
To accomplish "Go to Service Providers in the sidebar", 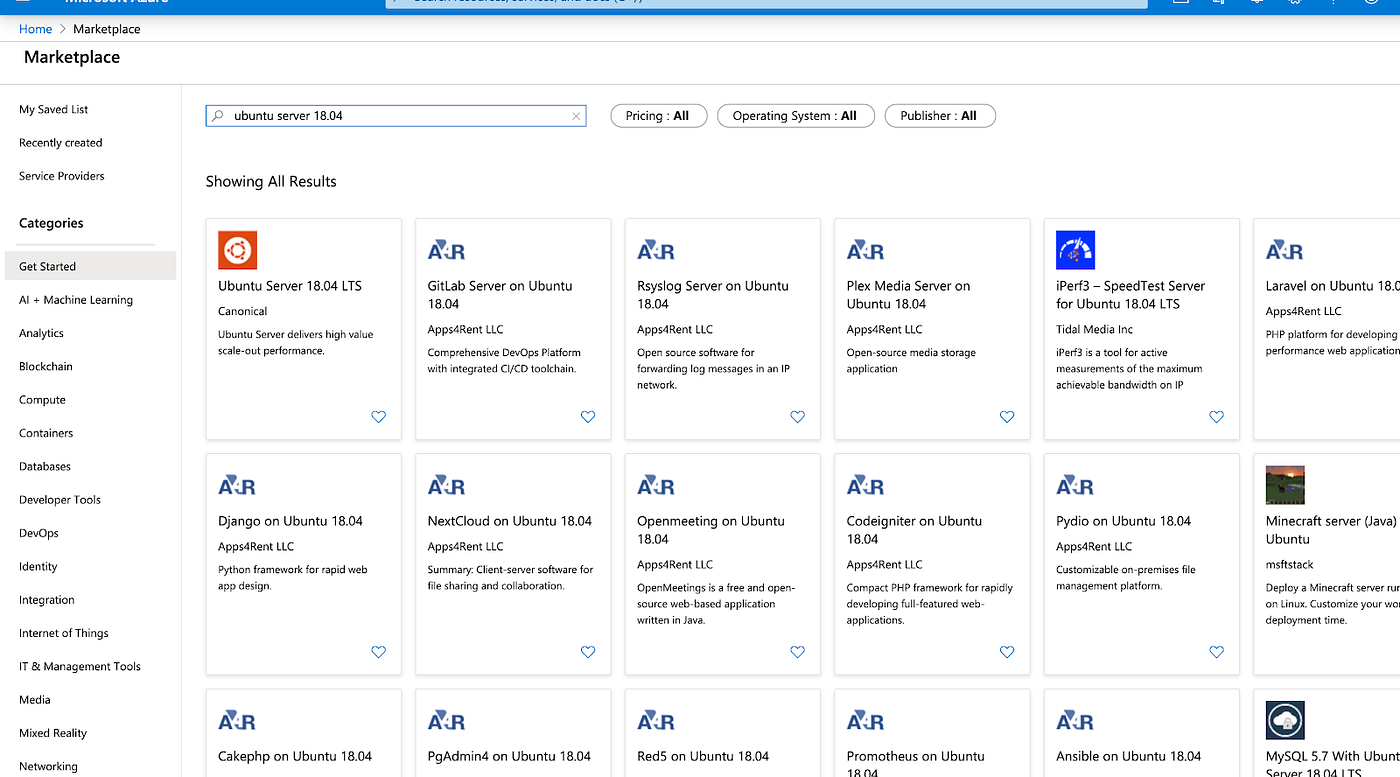I will (x=62, y=176).
